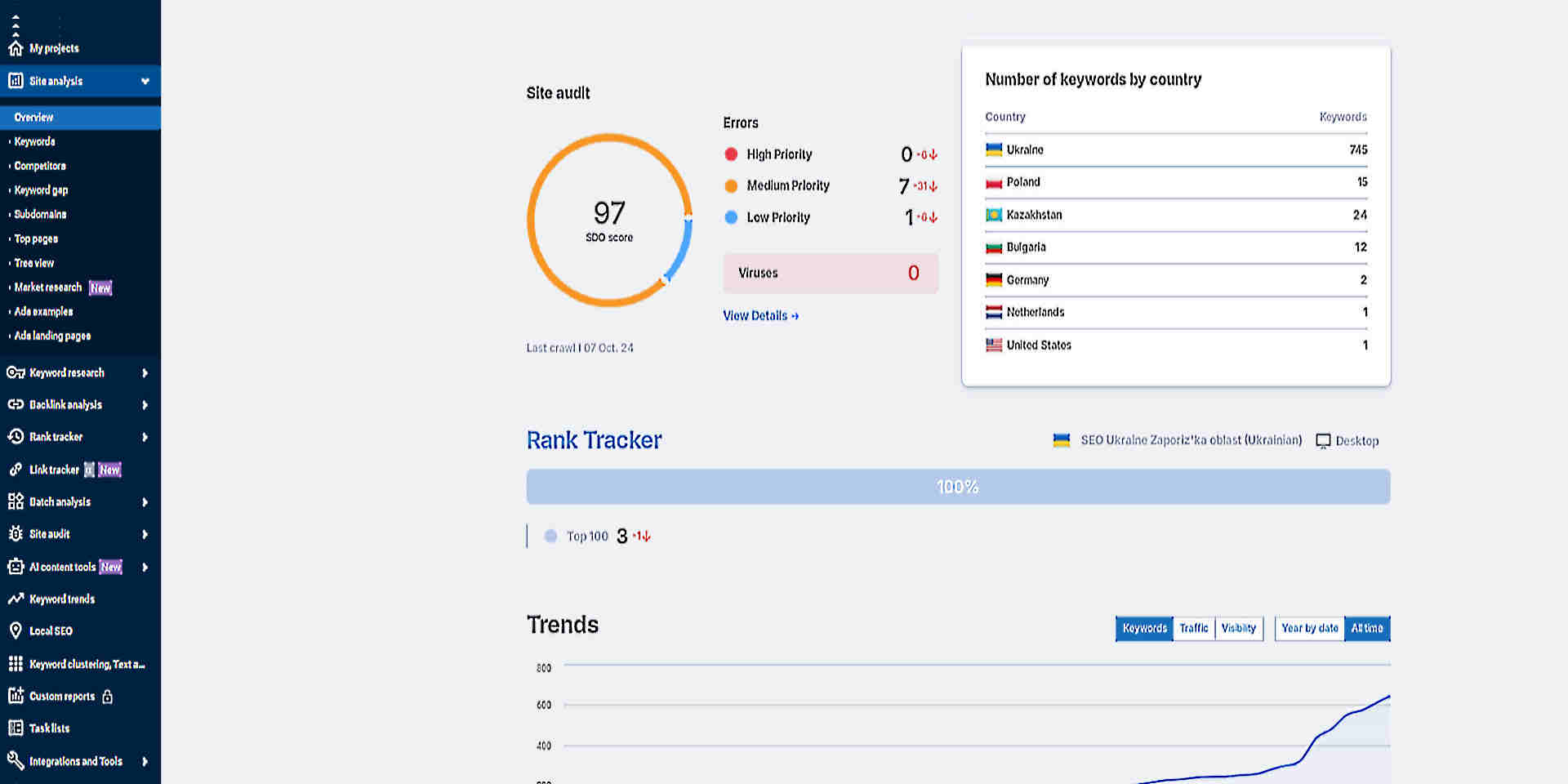Image resolution: width=1568 pixels, height=784 pixels.
Task: Click the Integrations and Tools wrench icon
Action: [x=16, y=760]
